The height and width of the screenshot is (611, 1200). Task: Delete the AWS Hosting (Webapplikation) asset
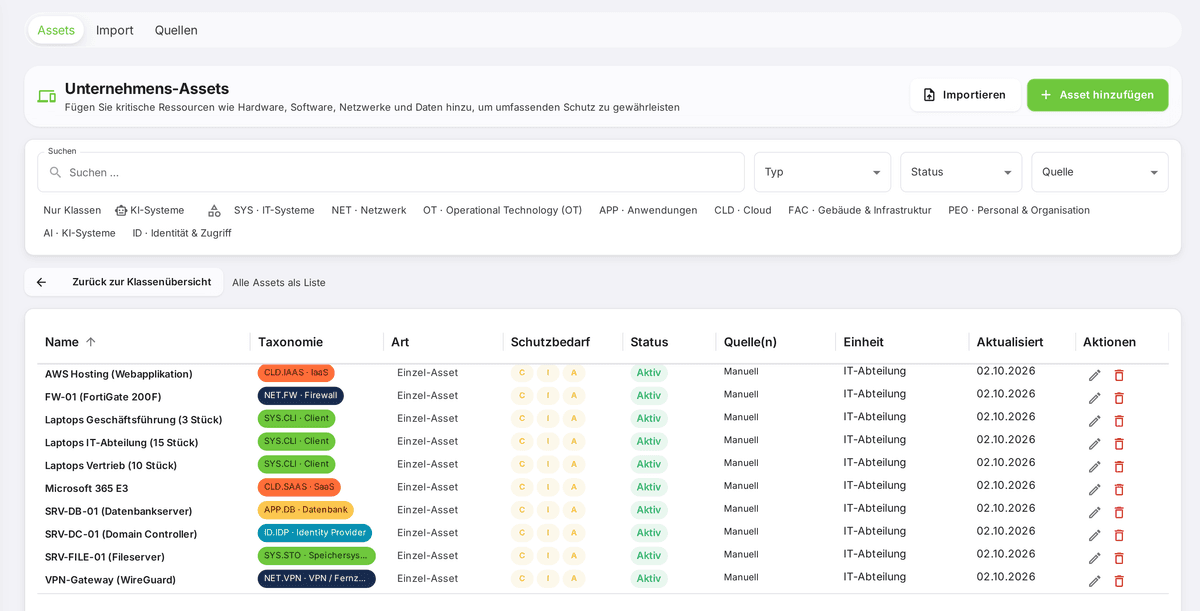(x=1119, y=375)
